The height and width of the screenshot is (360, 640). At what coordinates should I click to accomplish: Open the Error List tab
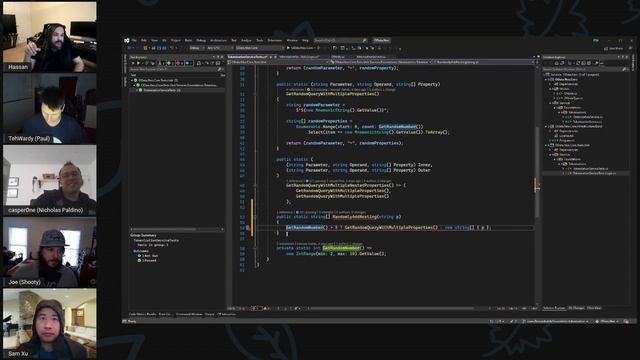pyautogui.click(x=165, y=314)
